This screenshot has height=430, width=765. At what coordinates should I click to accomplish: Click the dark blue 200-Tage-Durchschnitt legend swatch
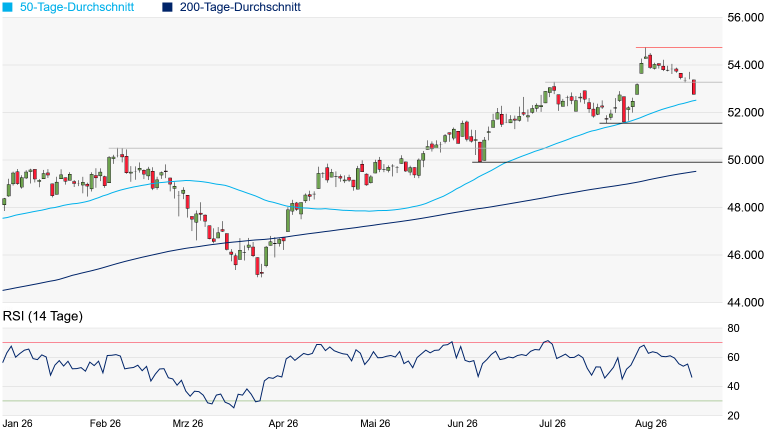pyautogui.click(x=167, y=7)
